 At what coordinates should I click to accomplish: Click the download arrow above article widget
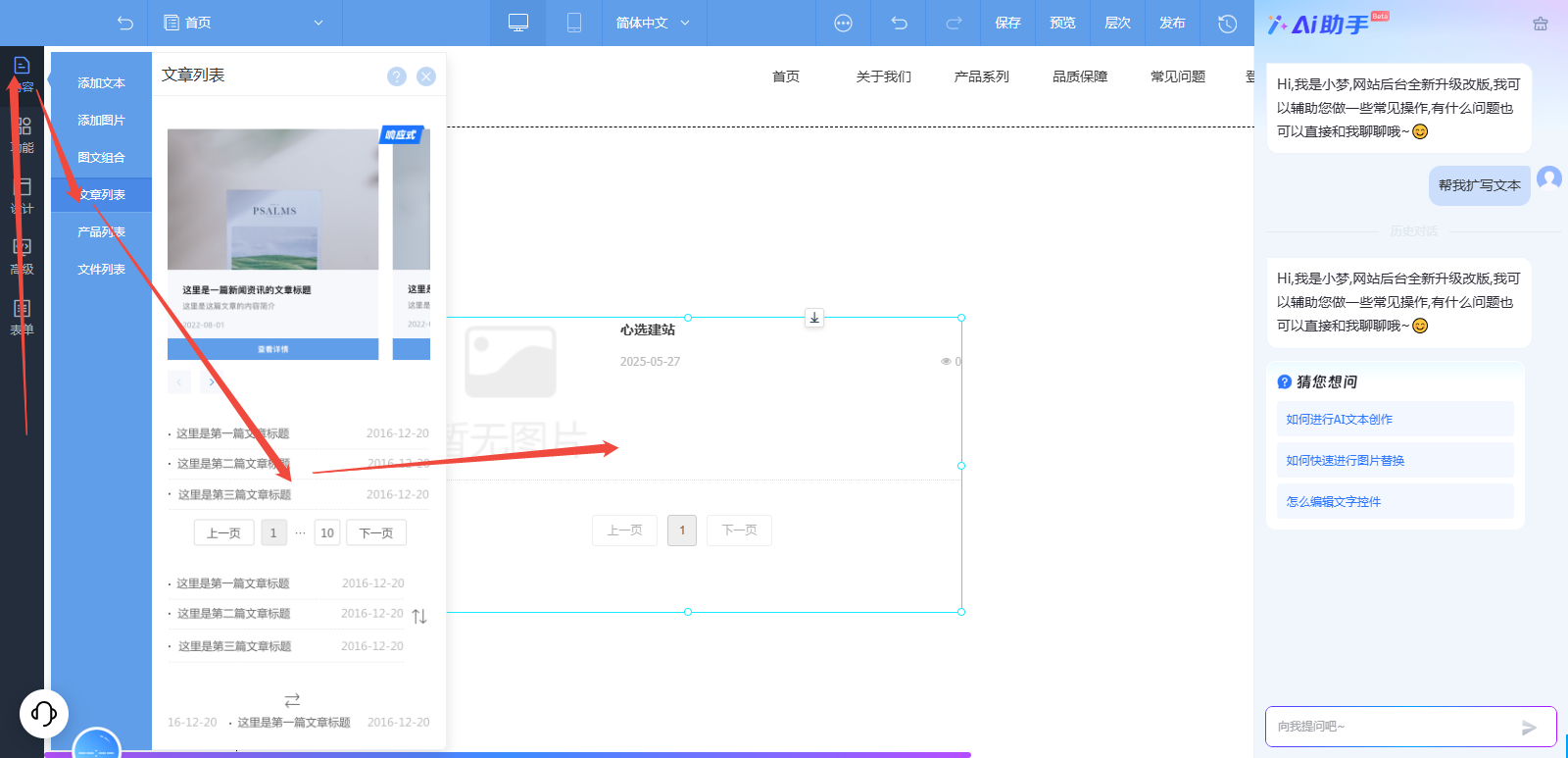[814, 318]
